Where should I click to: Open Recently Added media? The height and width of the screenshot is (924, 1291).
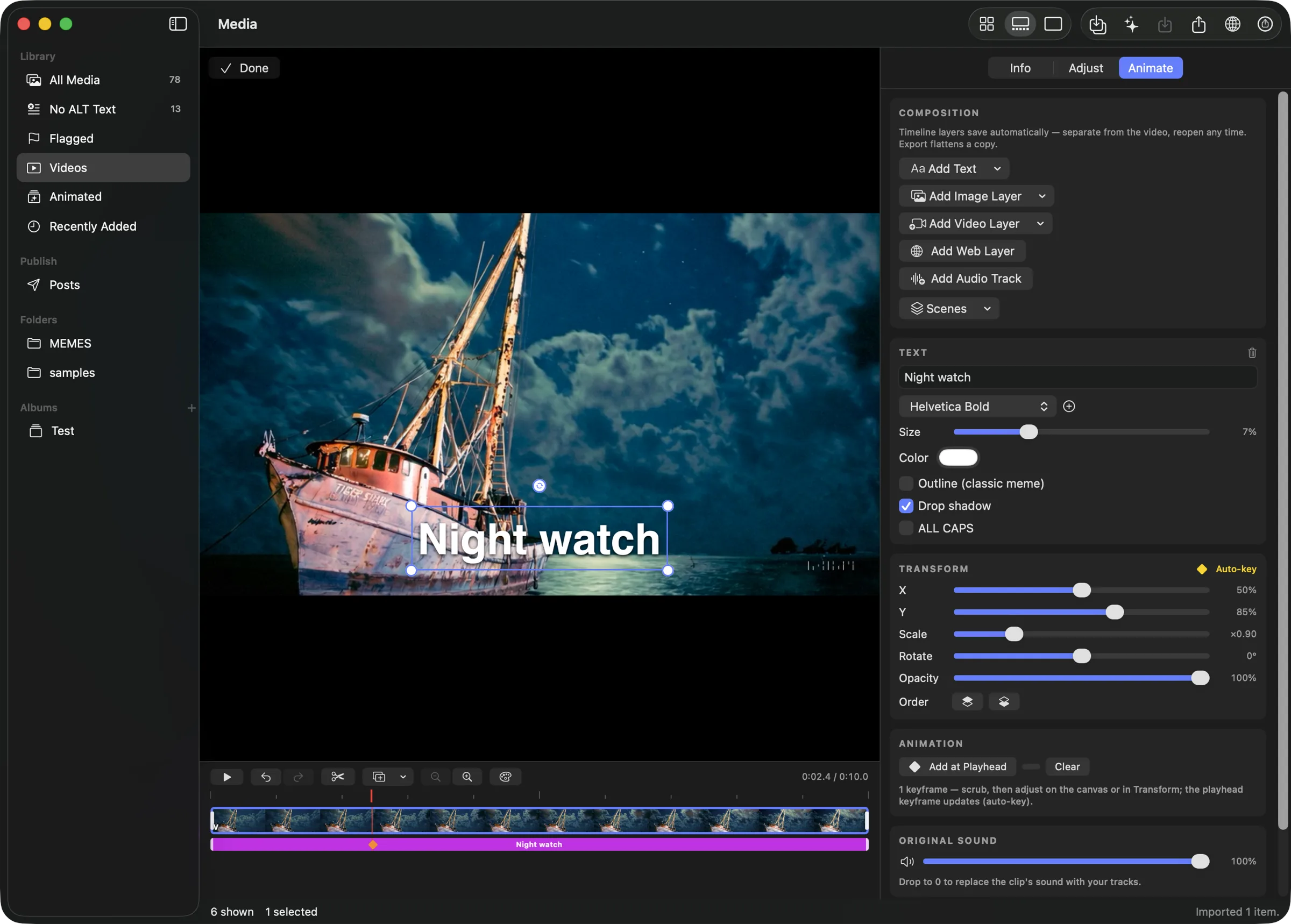(103, 226)
